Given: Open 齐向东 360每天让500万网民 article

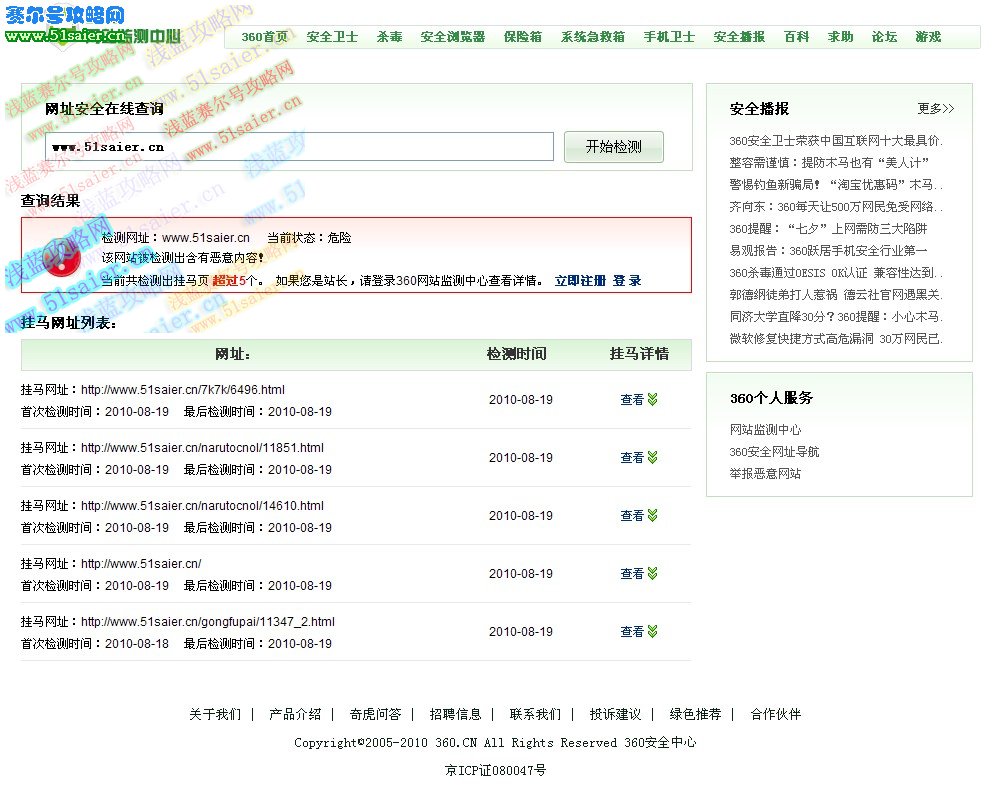Looking at the screenshot, I should click(x=836, y=207).
